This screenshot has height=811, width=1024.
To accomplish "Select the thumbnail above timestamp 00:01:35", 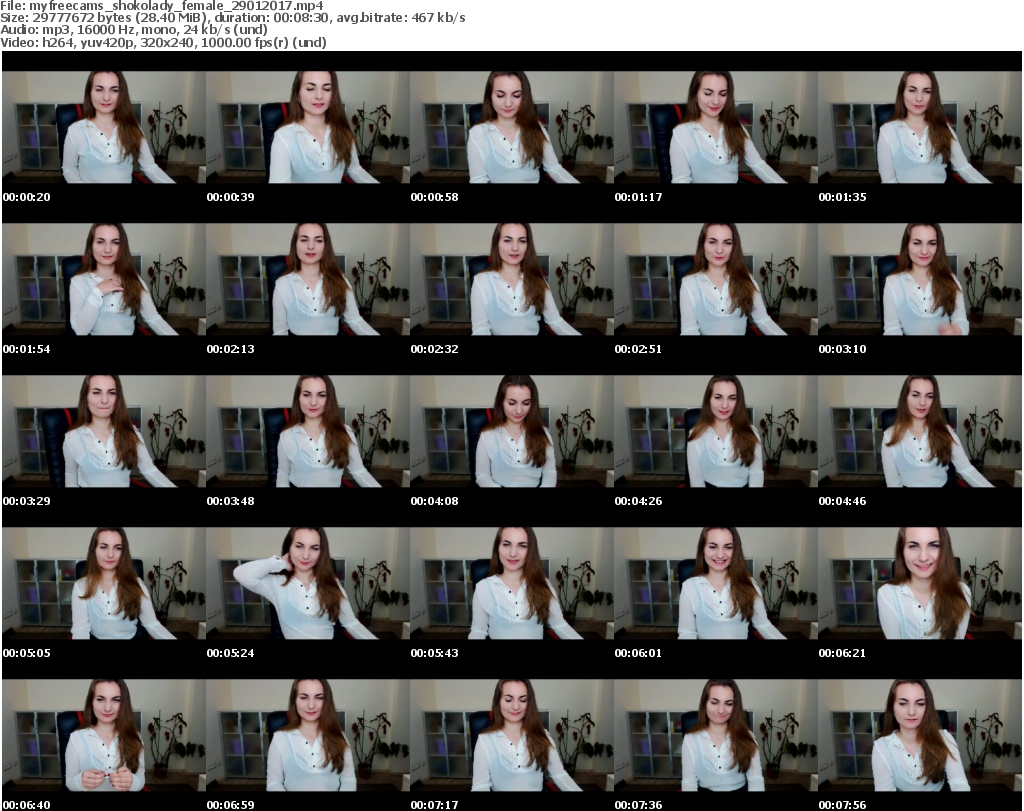I will click(920, 127).
